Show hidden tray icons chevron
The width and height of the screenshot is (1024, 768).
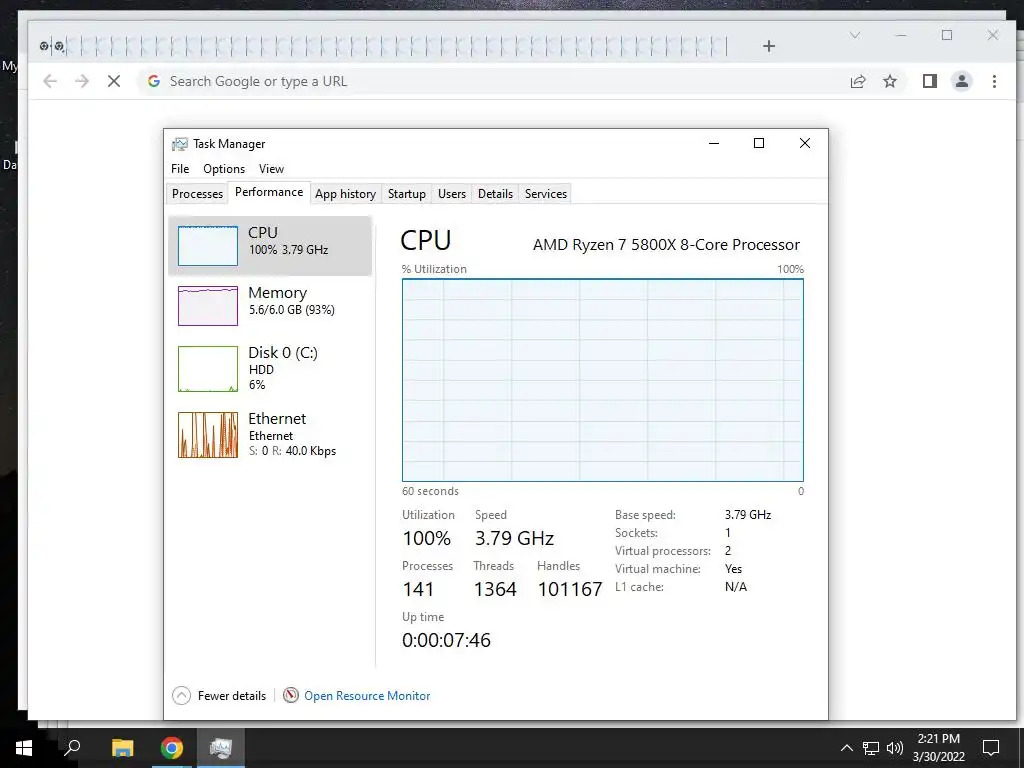(x=846, y=748)
